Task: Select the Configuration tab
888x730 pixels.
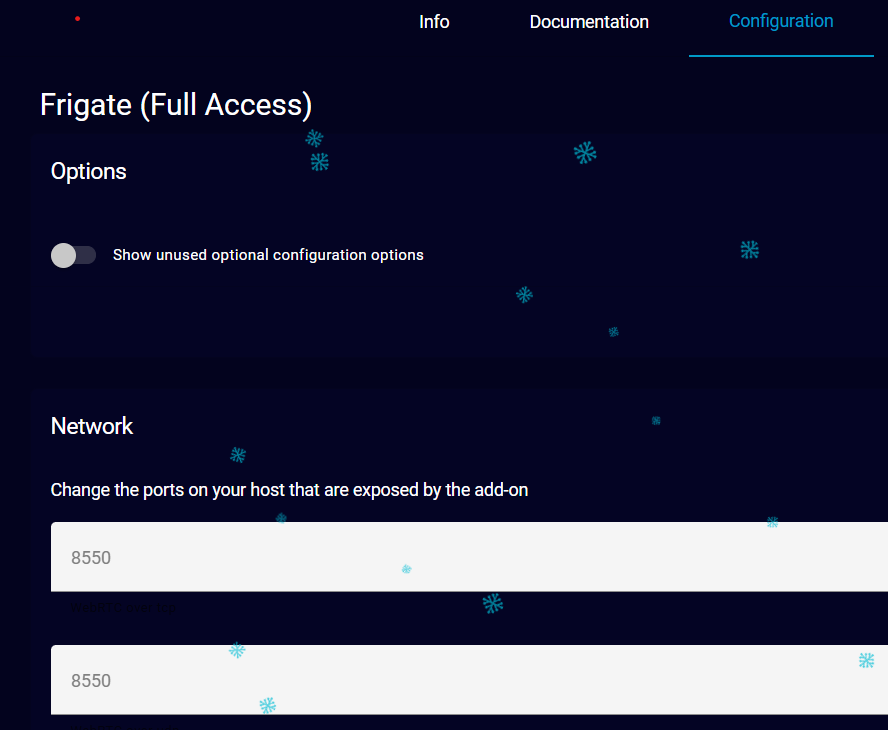Action: [781, 22]
